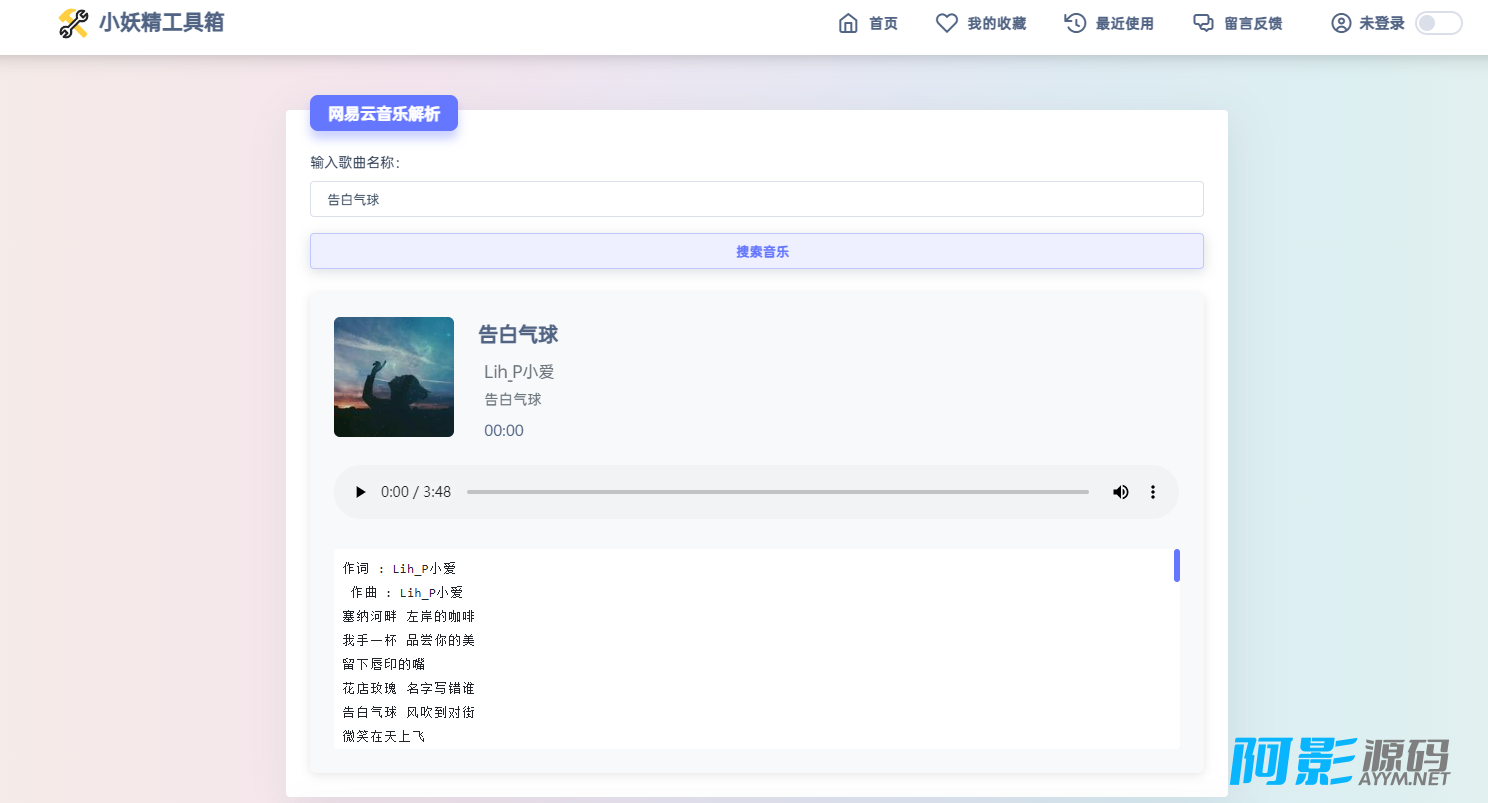Click the lyrics panel scrollbar thumb
Screen dimensions: 1488x803
(x=1177, y=565)
